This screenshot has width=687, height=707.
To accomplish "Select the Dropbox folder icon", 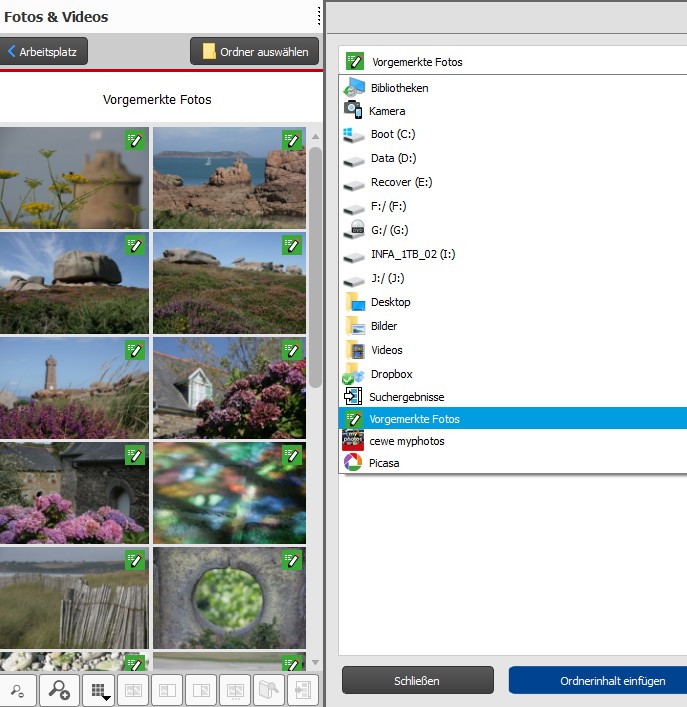I will (354, 374).
